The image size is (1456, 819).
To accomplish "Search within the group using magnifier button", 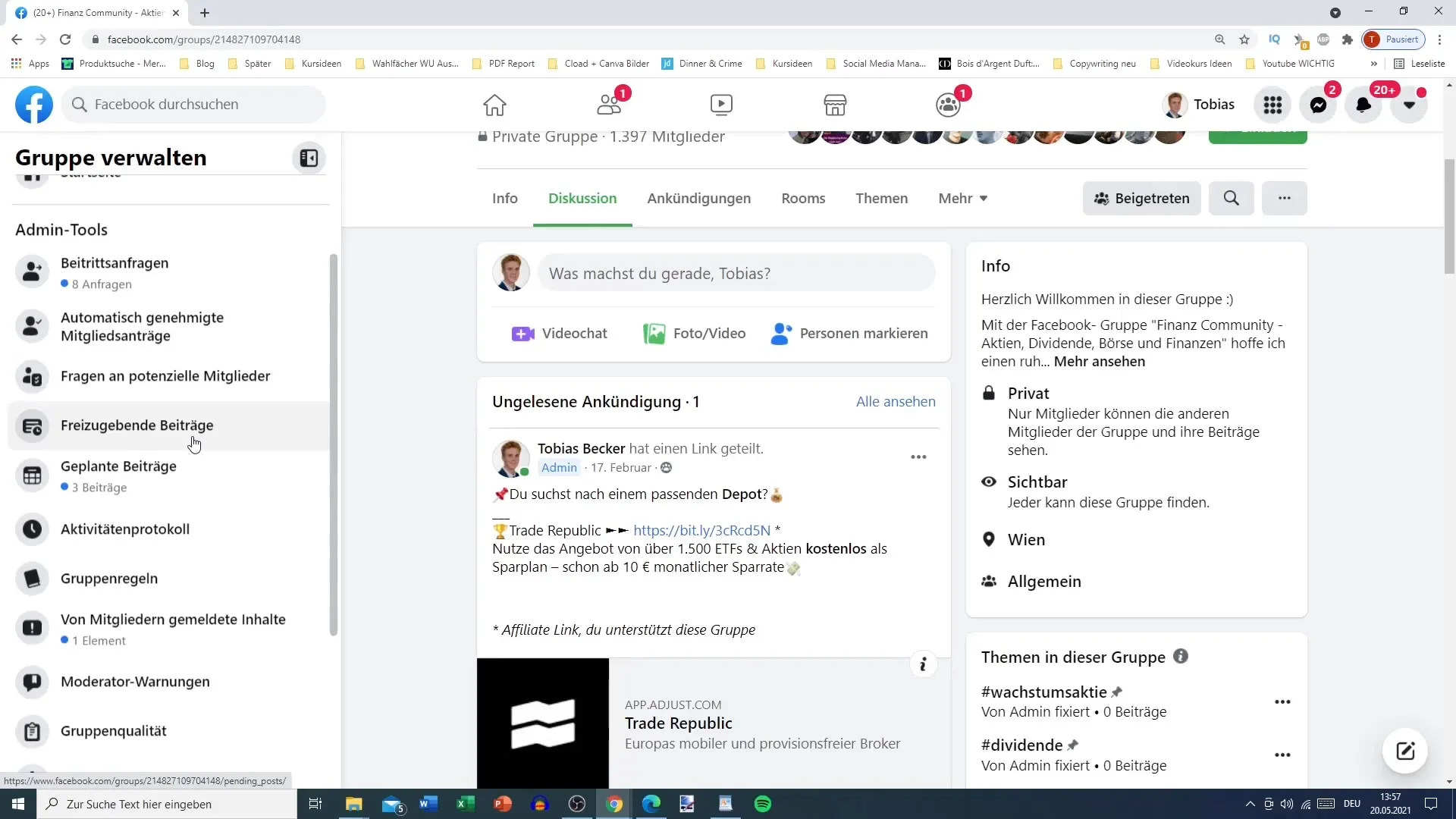I will [x=1231, y=198].
